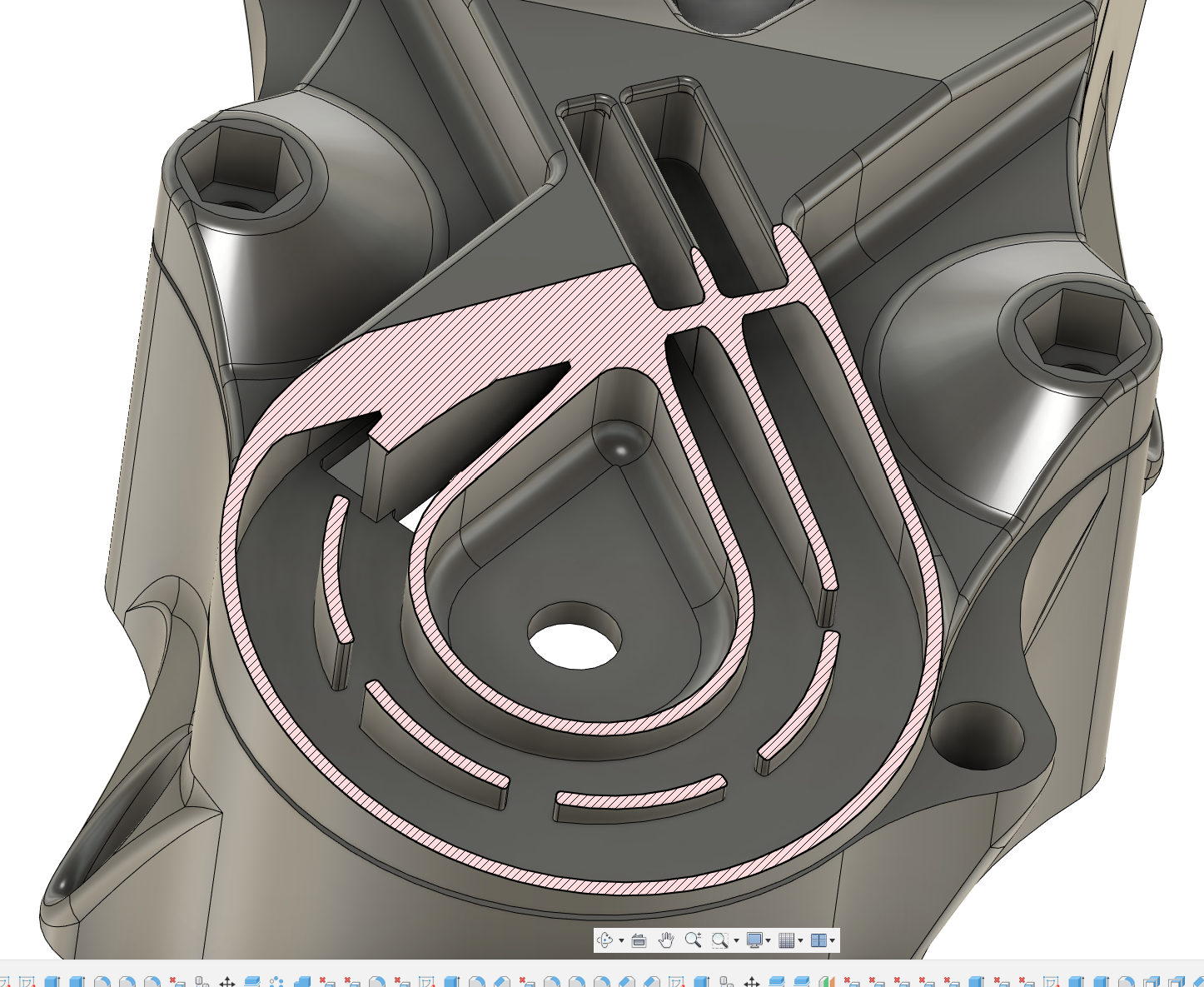Click the Display Settings monitor icon
The image size is (1204, 987).
(754, 940)
